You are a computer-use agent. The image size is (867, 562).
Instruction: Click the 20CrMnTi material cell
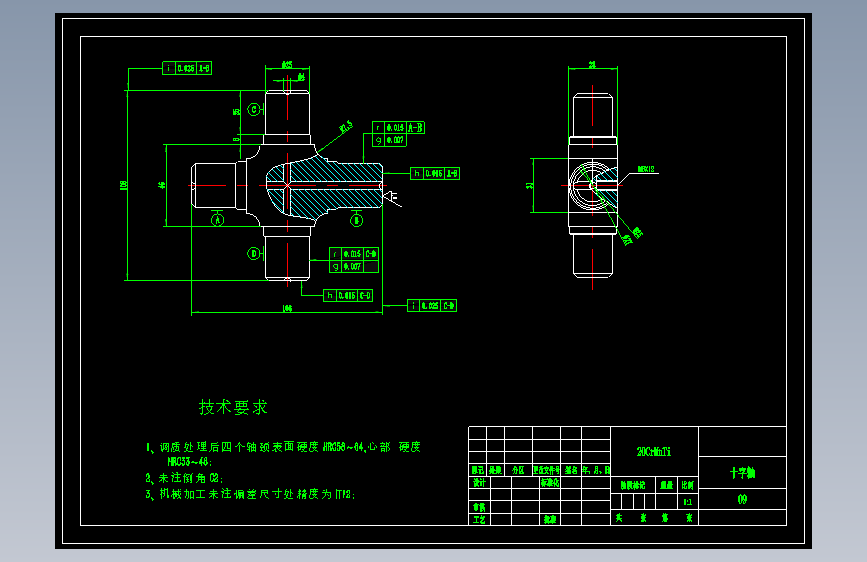654,451
